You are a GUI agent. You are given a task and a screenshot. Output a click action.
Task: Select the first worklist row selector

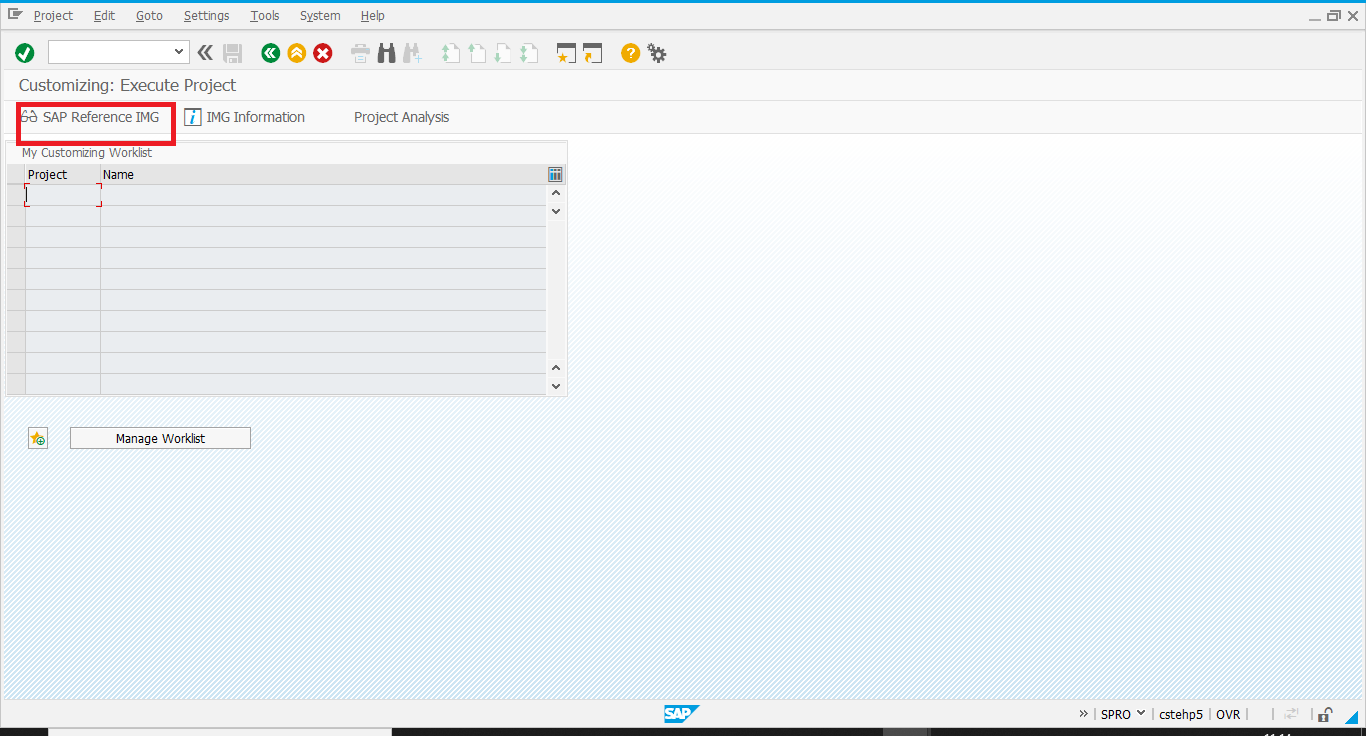(x=16, y=195)
